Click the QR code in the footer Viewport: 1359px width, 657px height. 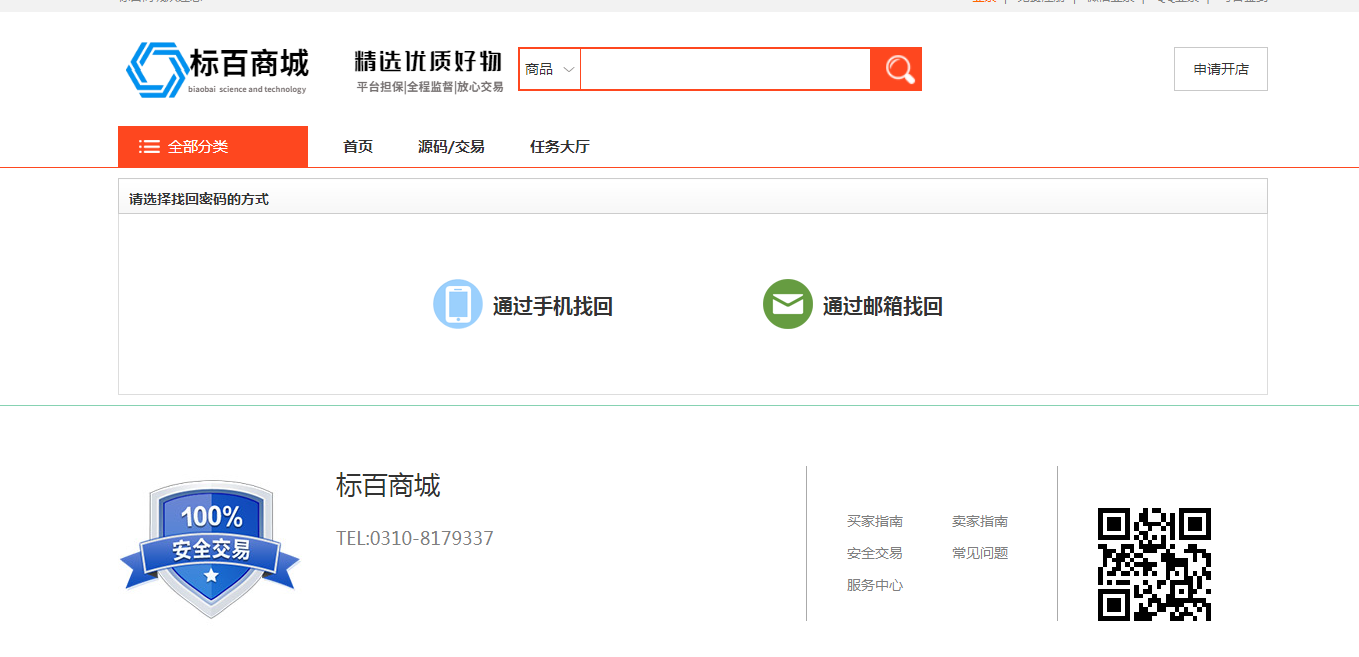point(1154,564)
